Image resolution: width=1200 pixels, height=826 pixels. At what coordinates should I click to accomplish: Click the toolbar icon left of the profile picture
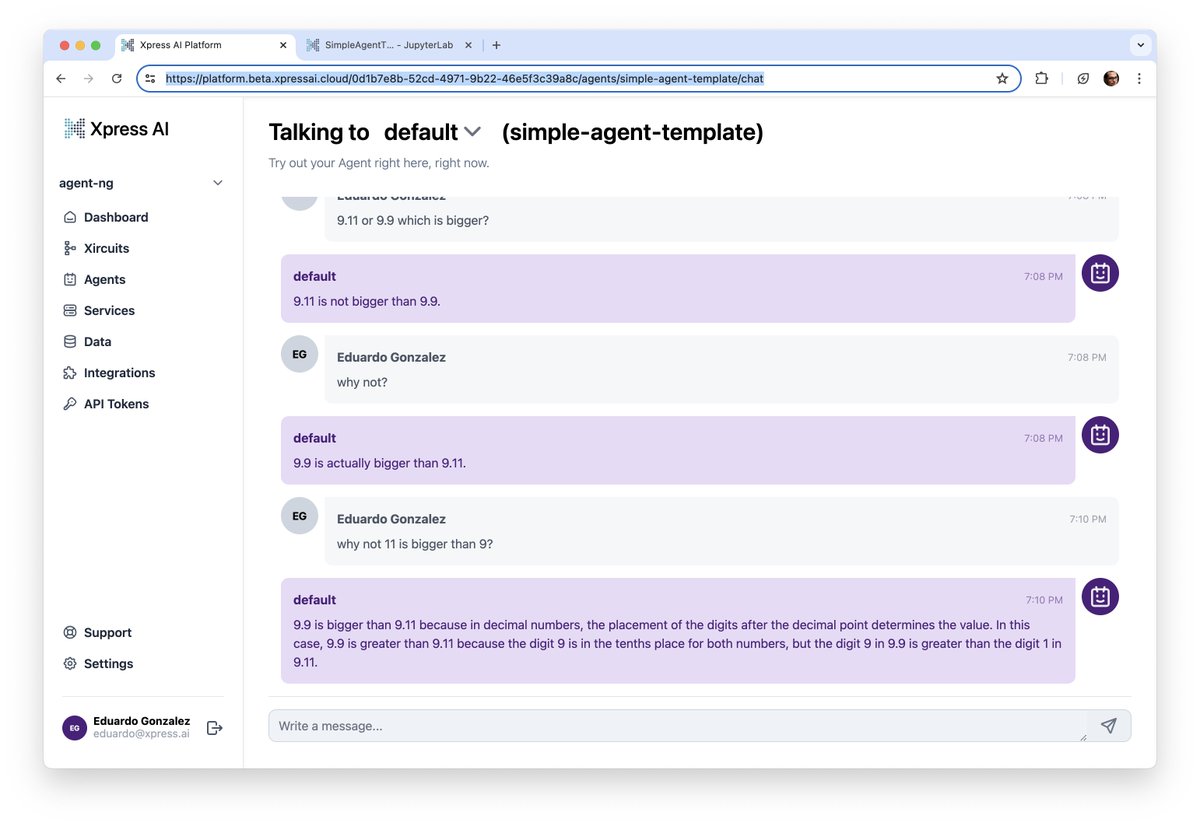pos(1083,78)
